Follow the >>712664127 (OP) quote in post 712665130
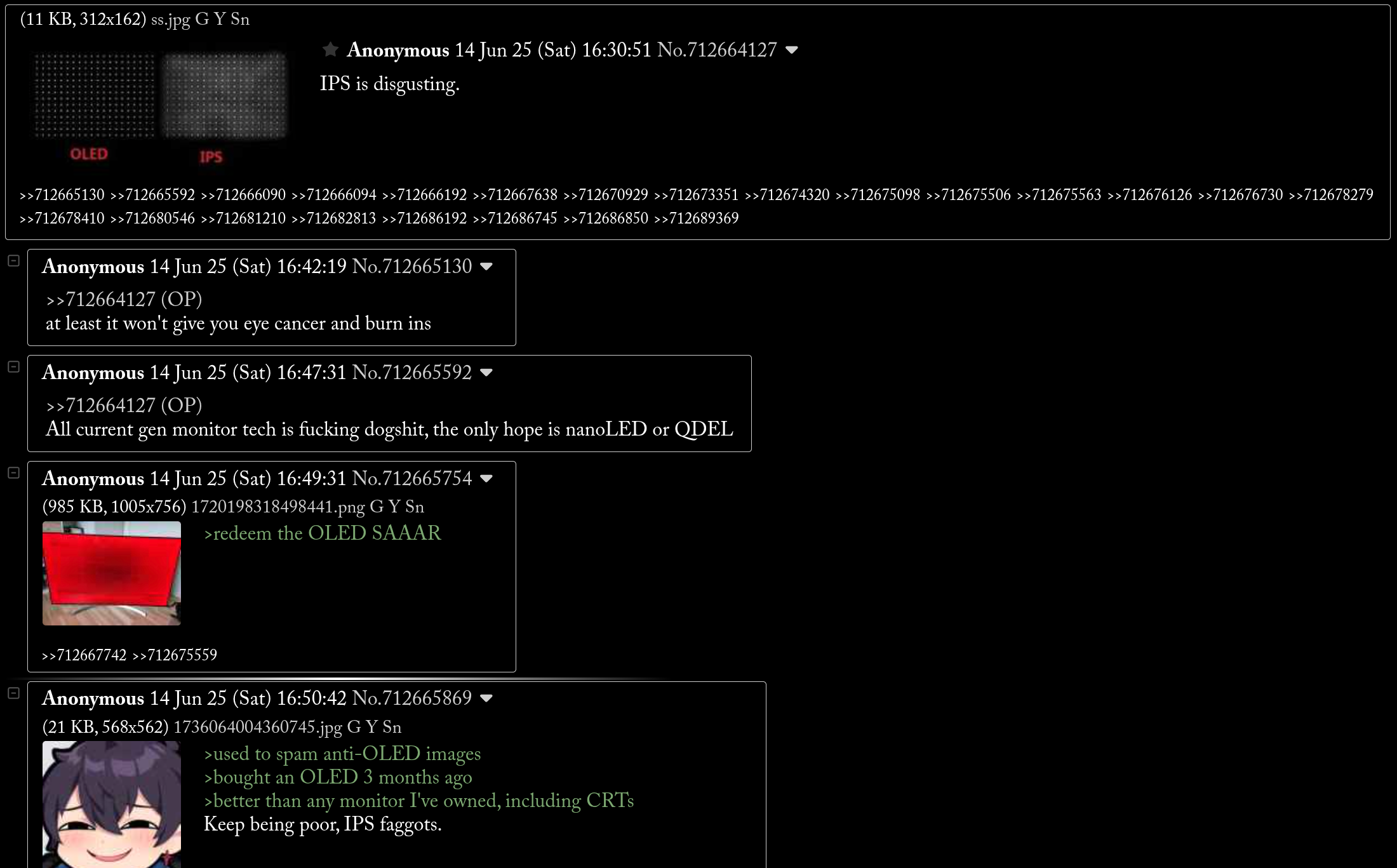This screenshot has height=868, width=1397. 124,299
